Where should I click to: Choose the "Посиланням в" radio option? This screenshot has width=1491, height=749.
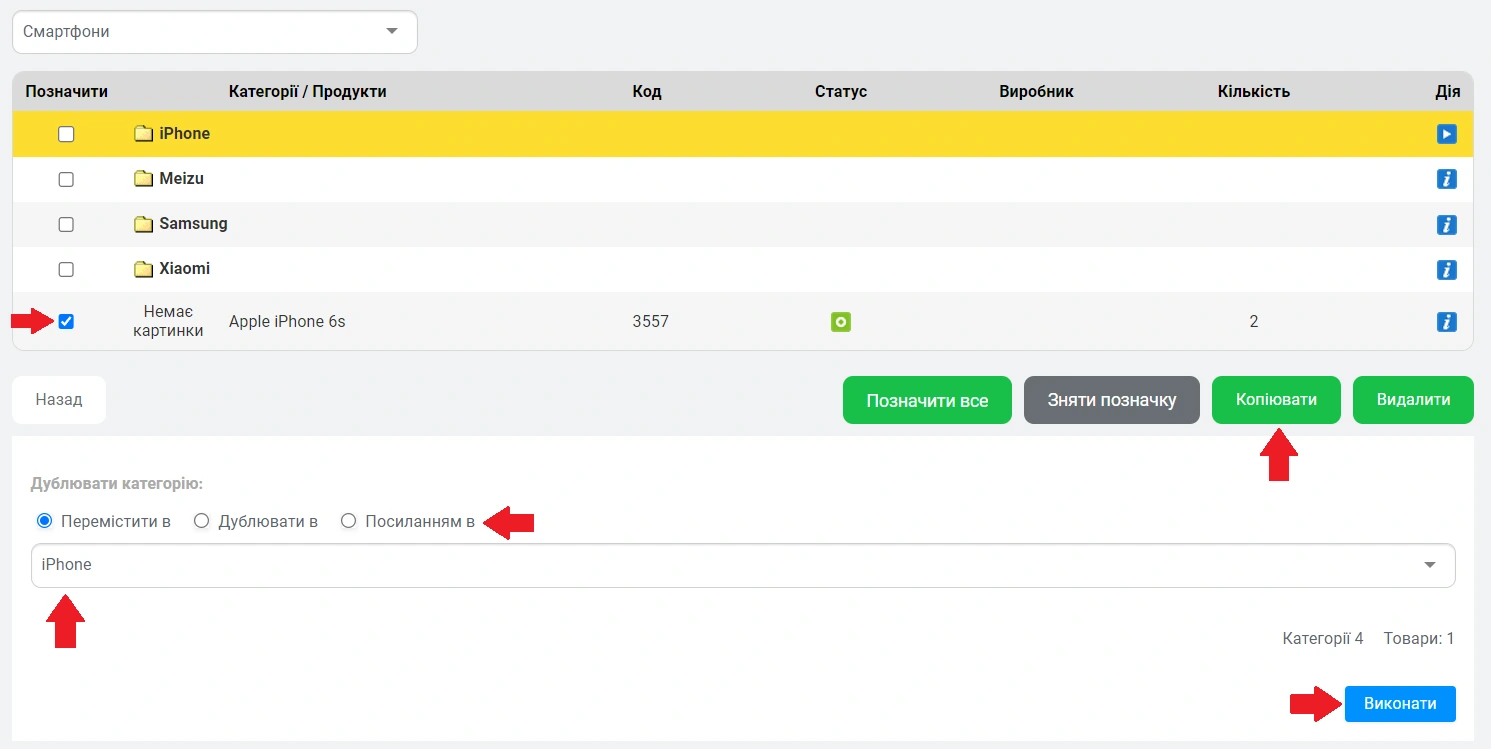348,521
